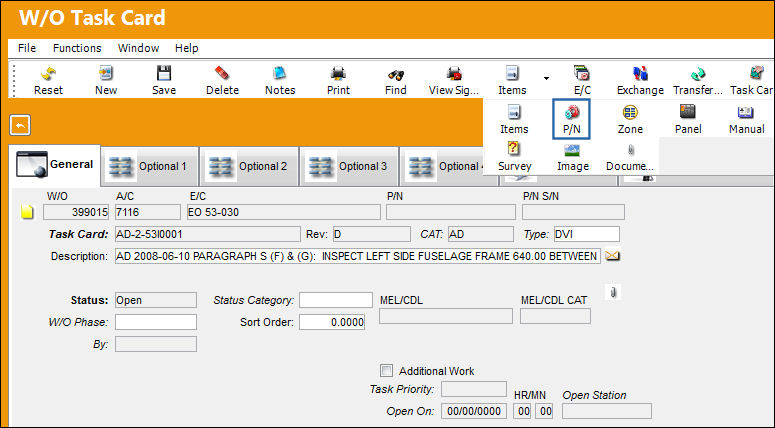Click the E/C field EO 53-030
This screenshot has width=775, height=428.
pos(284,212)
